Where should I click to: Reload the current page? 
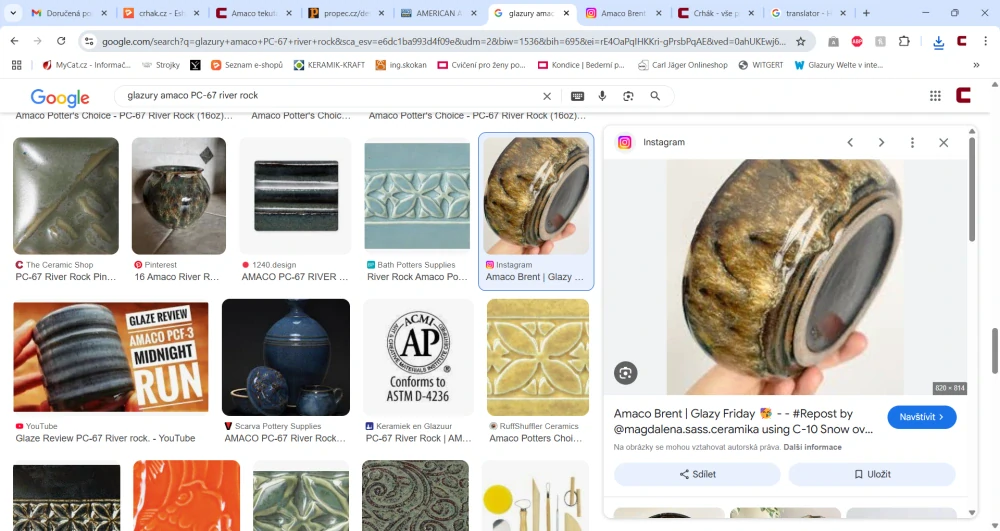point(61,41)
